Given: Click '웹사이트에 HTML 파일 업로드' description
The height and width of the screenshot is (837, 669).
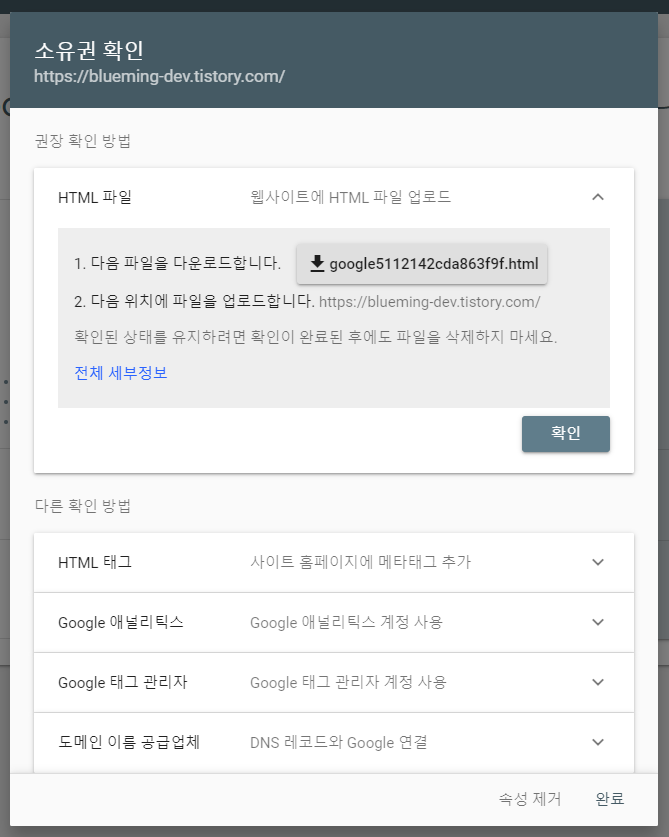Looking at the screenshot, I should coord(350,197).
